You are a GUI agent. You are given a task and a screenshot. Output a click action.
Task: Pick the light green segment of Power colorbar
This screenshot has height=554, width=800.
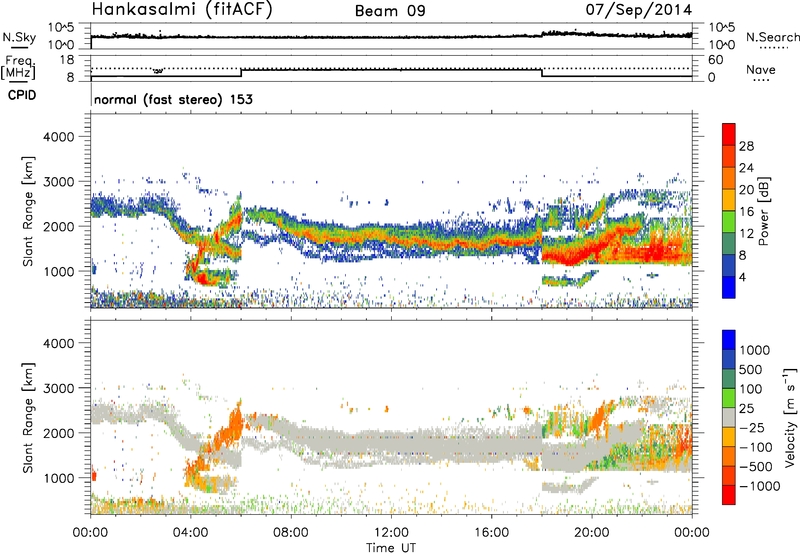click(729, 222)
